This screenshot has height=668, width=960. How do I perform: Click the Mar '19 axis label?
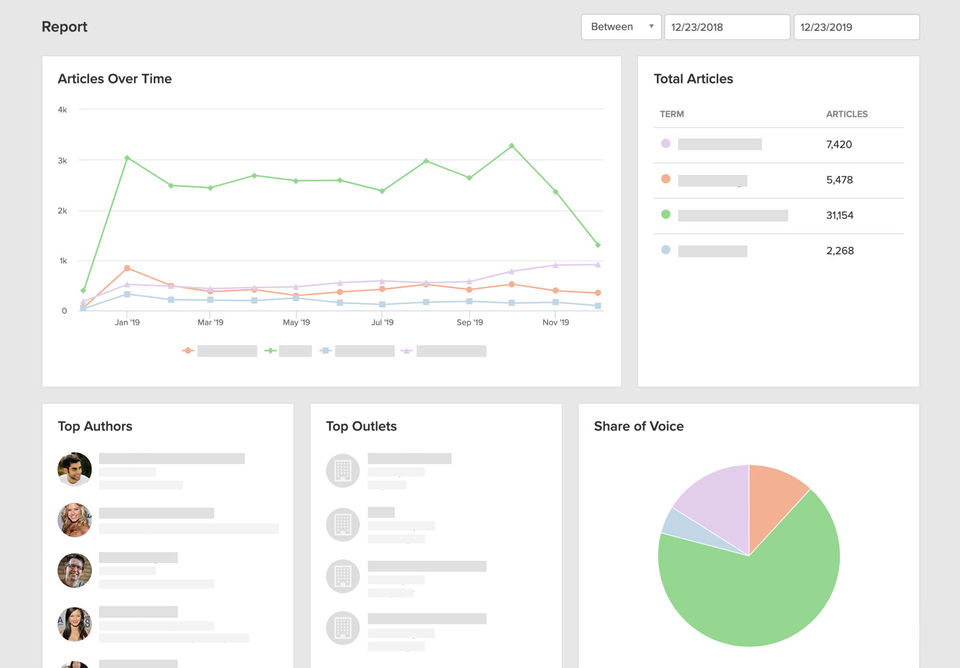pyautogui.click(x=211, y=322)
